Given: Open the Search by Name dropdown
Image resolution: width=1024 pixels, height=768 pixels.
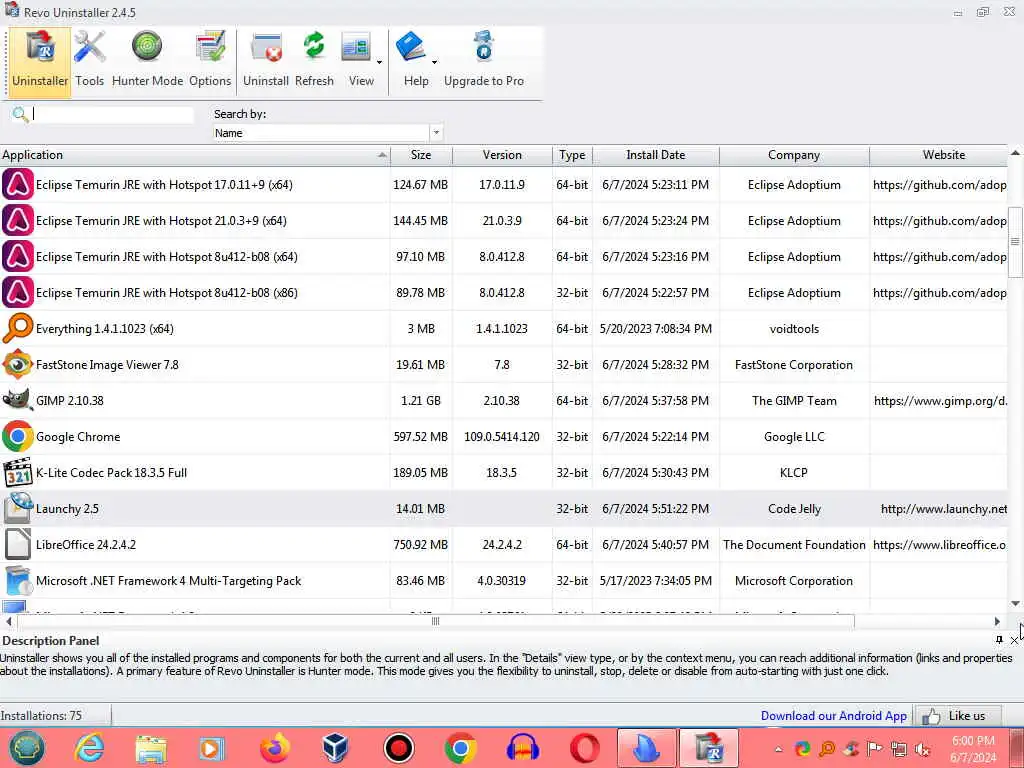Looking at the screenshot, I should coord(436,133).
